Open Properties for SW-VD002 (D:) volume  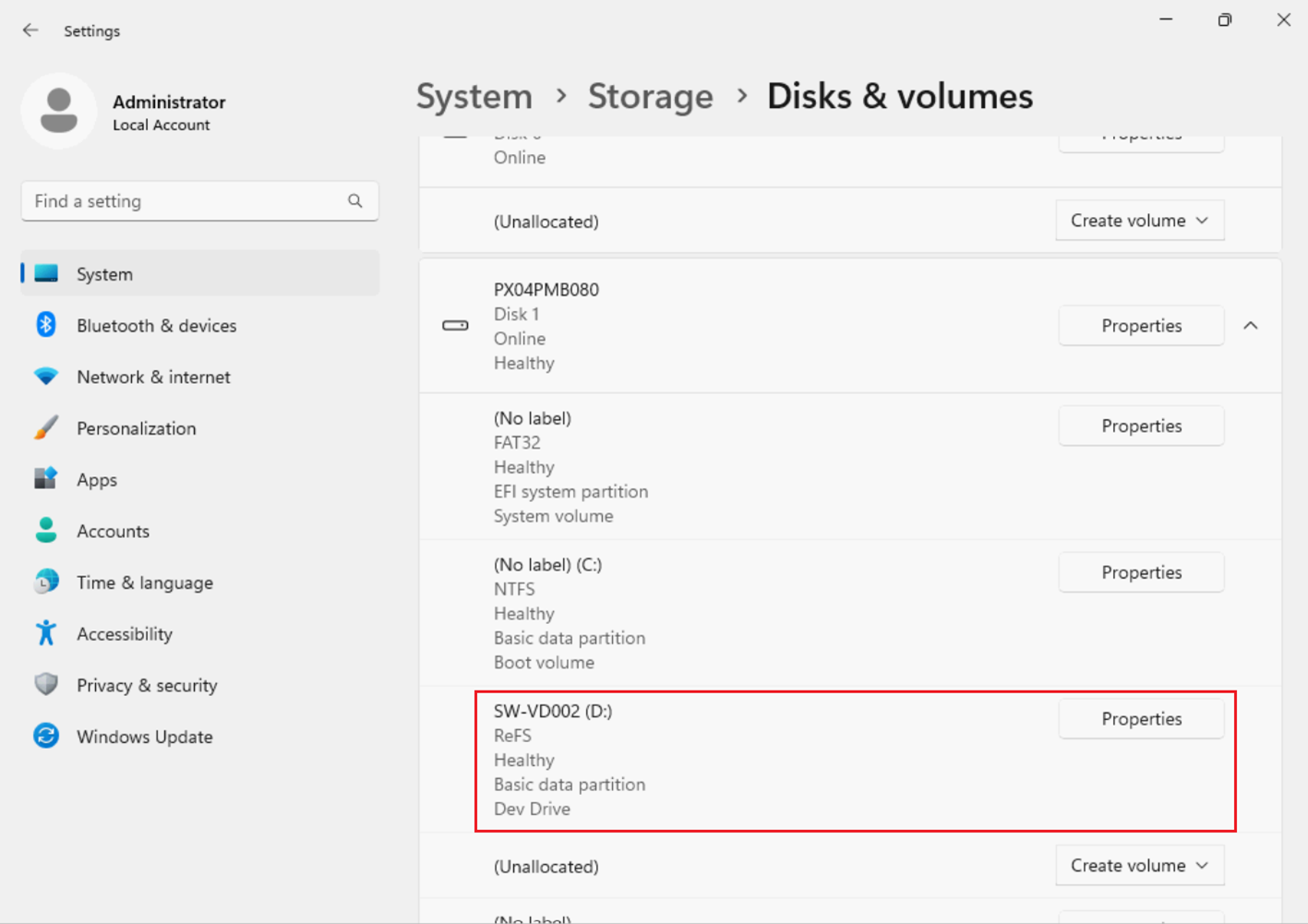click(x=1141, y=719)
